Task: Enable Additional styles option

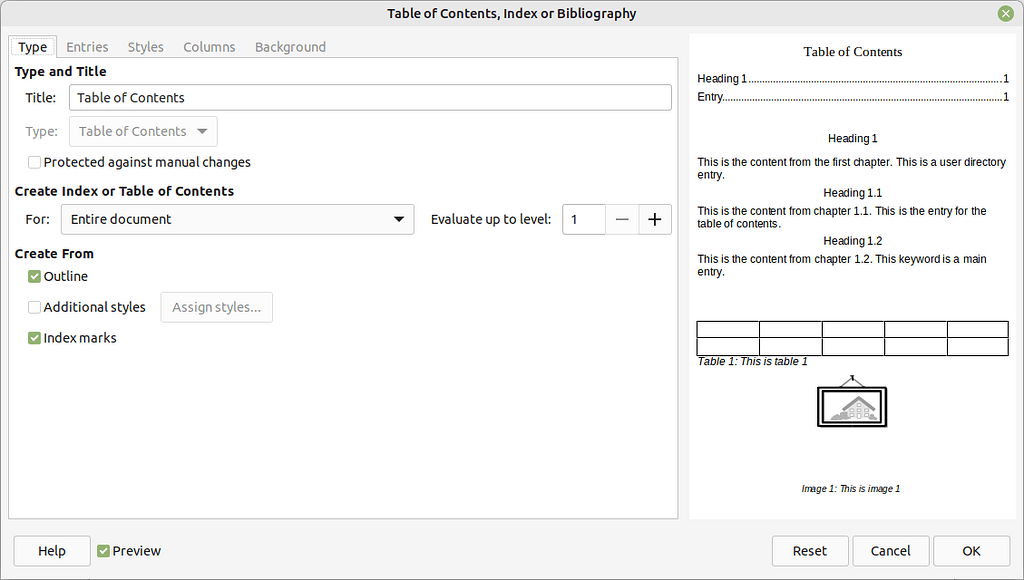Action: pyautogui.click(x=34, y=307)
